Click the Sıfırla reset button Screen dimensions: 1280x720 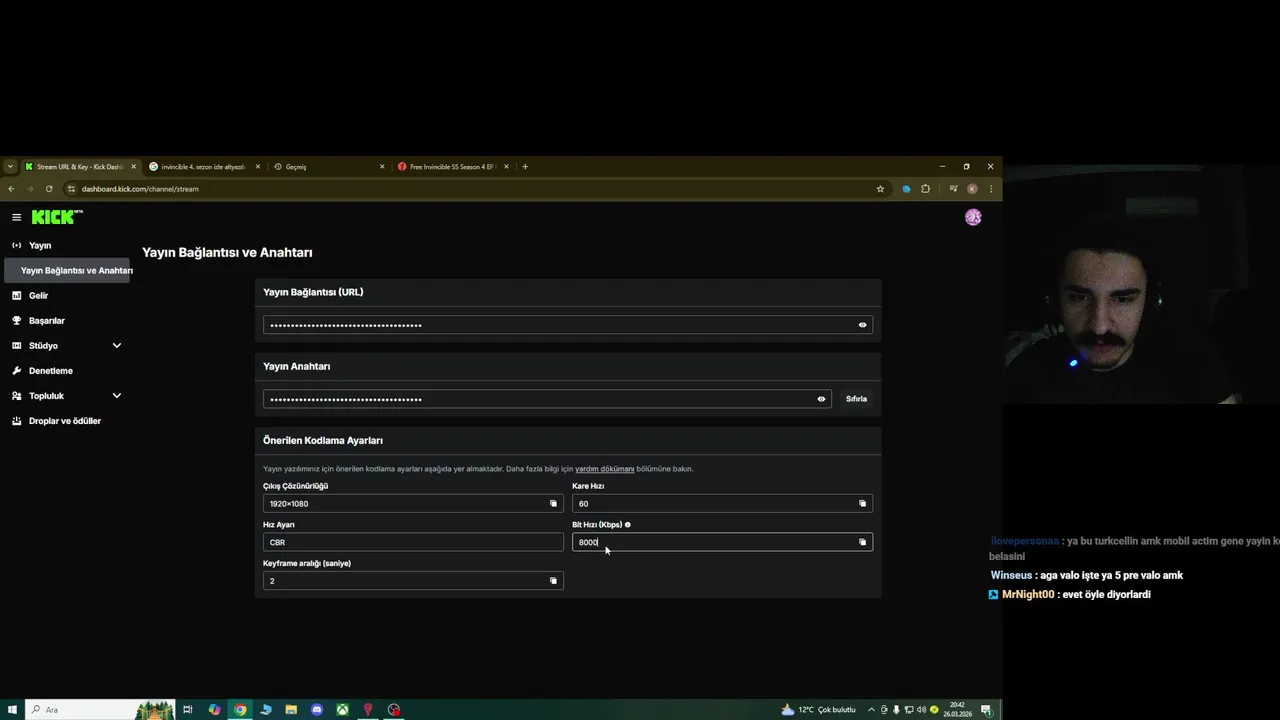[x=856, y=399]
